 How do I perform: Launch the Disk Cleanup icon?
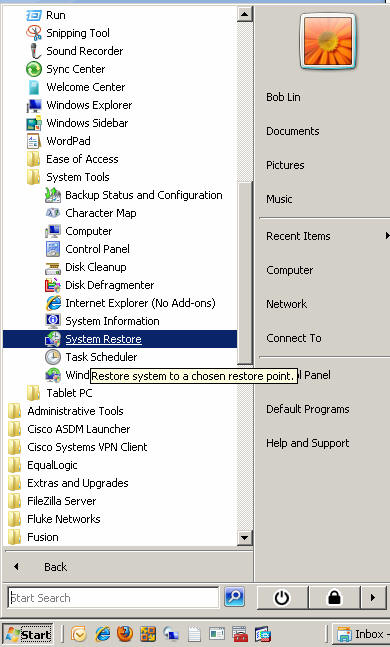tap(53, 267)
